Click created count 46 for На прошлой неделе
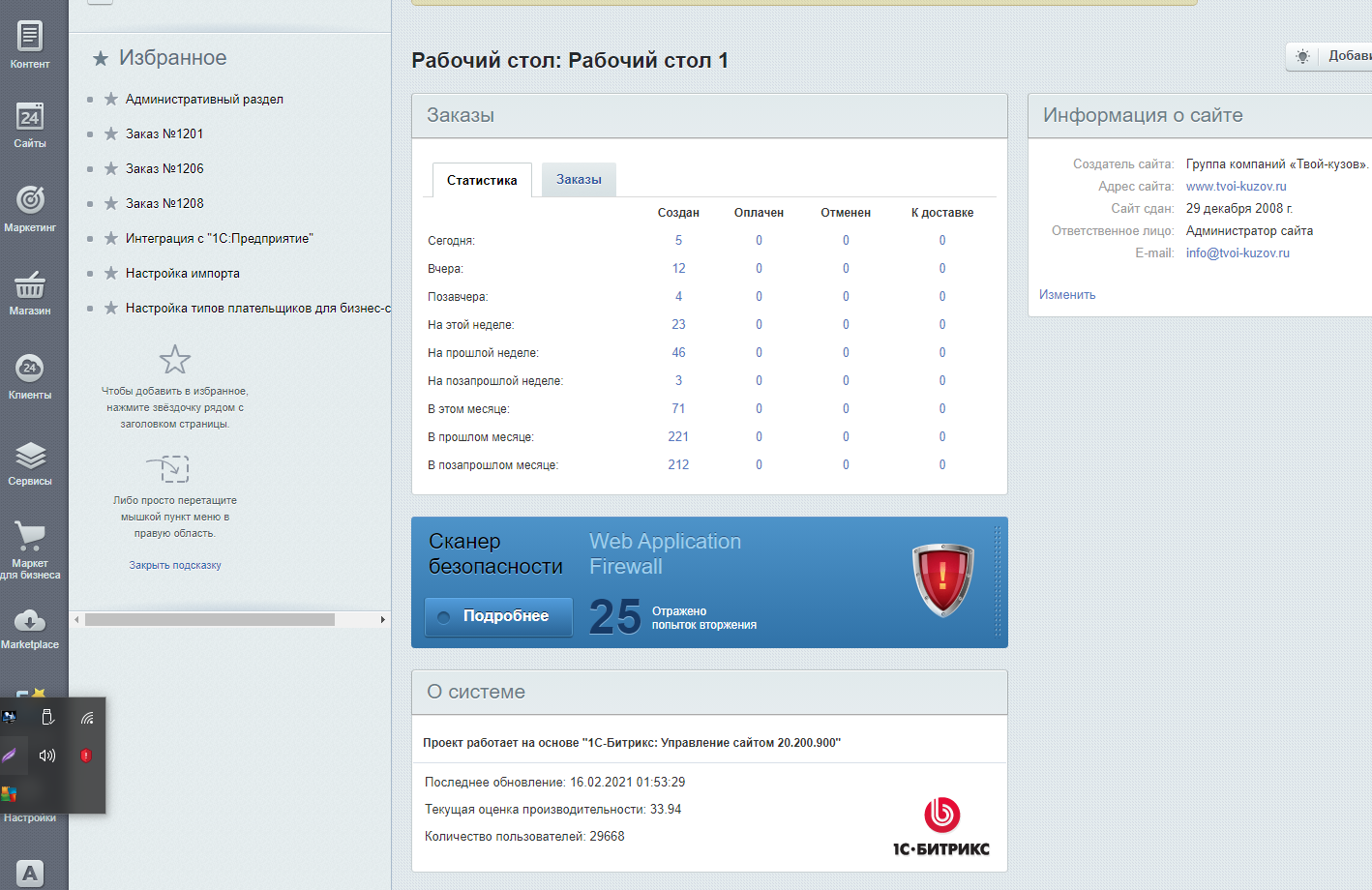1372x890 pixels. tap(678, 352)
